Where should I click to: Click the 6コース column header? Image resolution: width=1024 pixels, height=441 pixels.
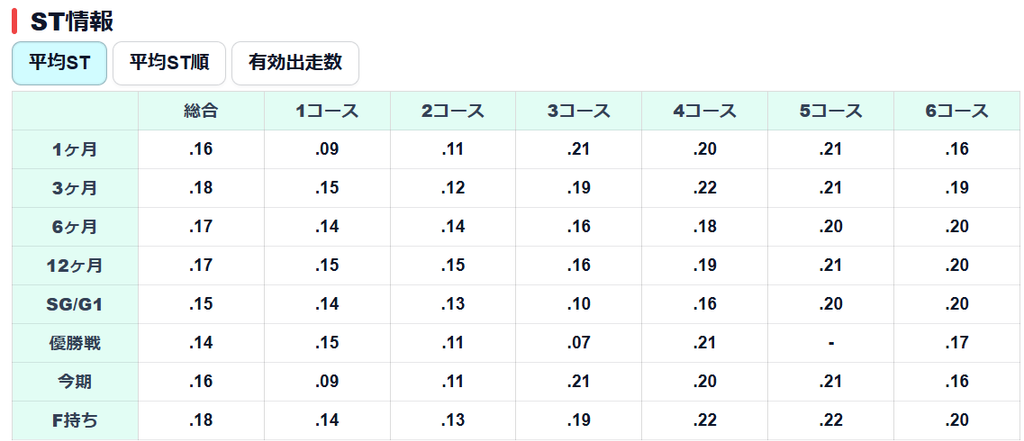(x=957, y=111)
